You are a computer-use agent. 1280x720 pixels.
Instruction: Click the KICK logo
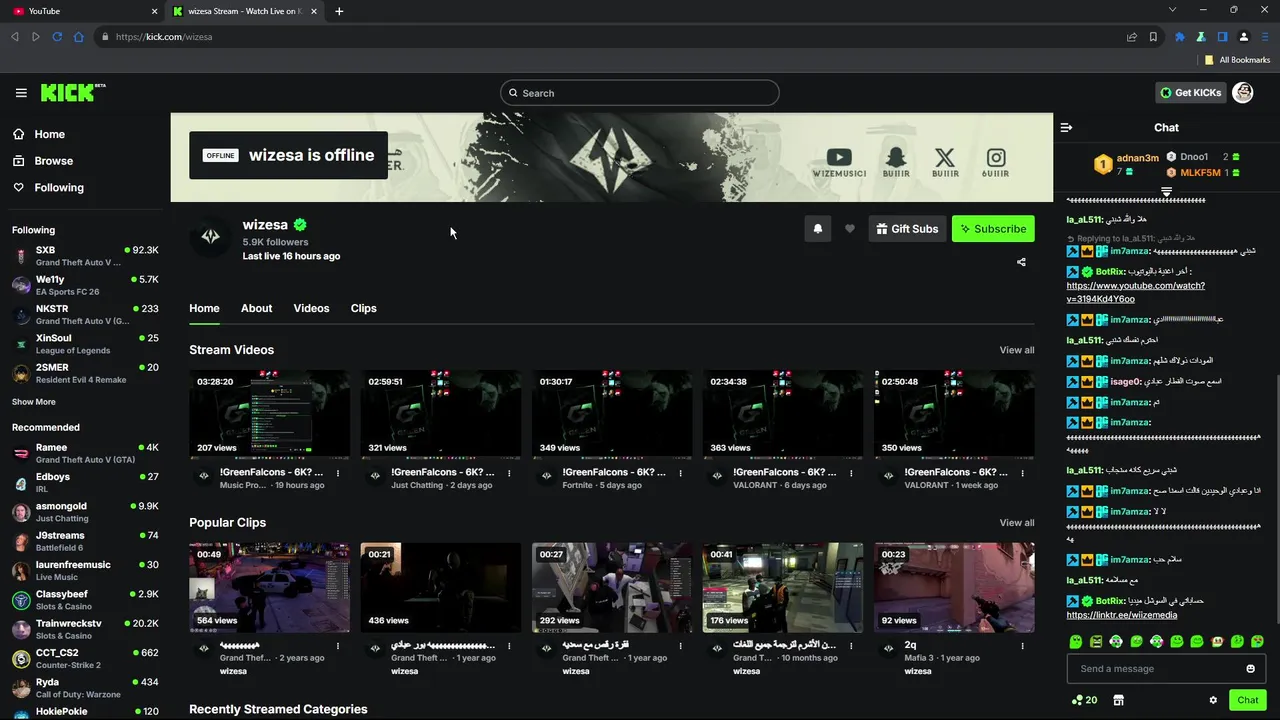point(73,93)
